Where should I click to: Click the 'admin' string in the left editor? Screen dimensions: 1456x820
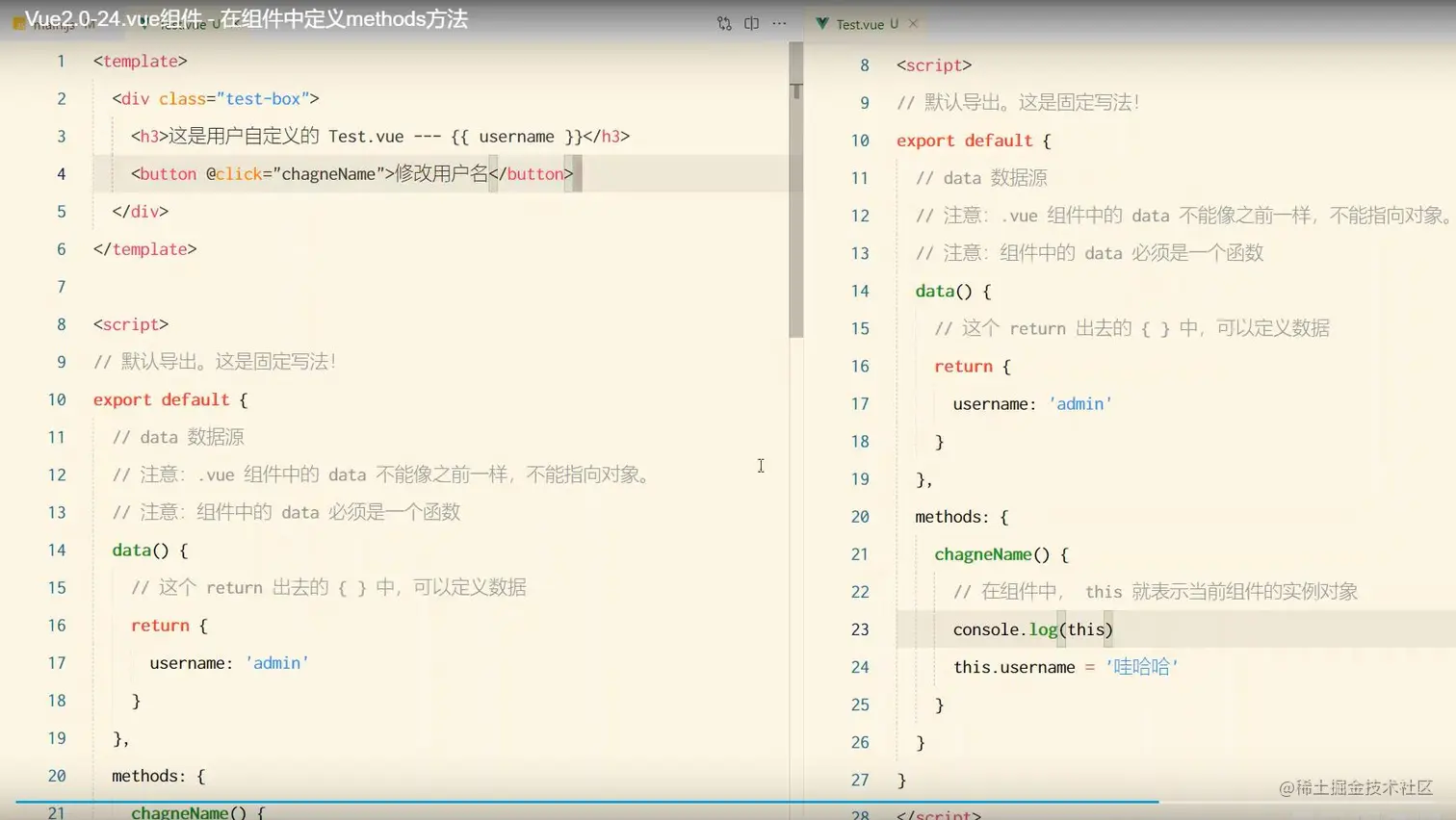click(x=277, y=663)
